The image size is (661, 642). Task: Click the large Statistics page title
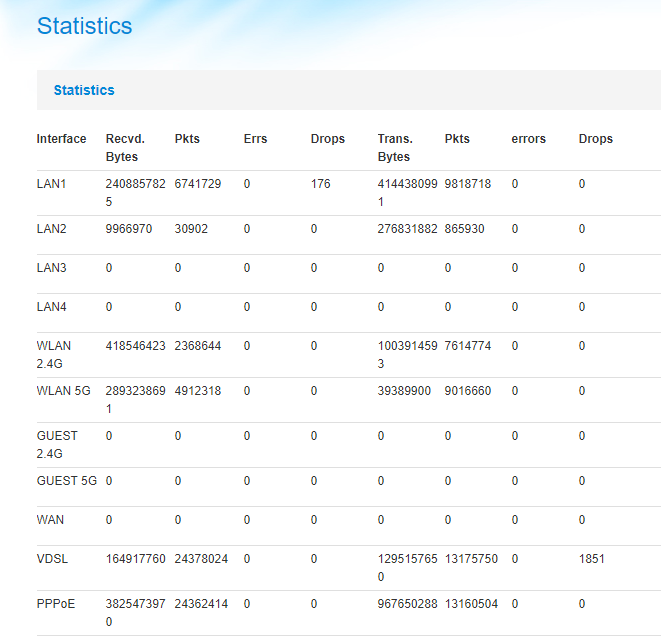click(84, 26)
